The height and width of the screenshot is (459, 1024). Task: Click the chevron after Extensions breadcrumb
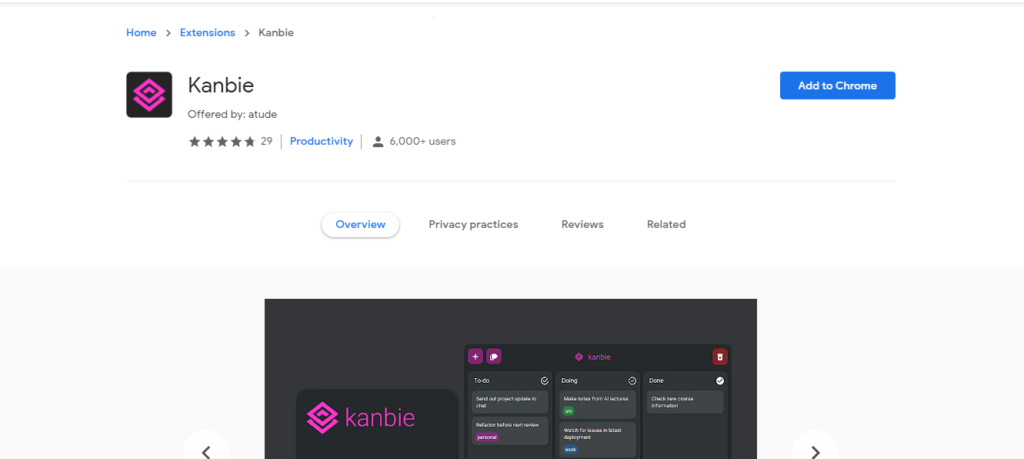[247, 33]
